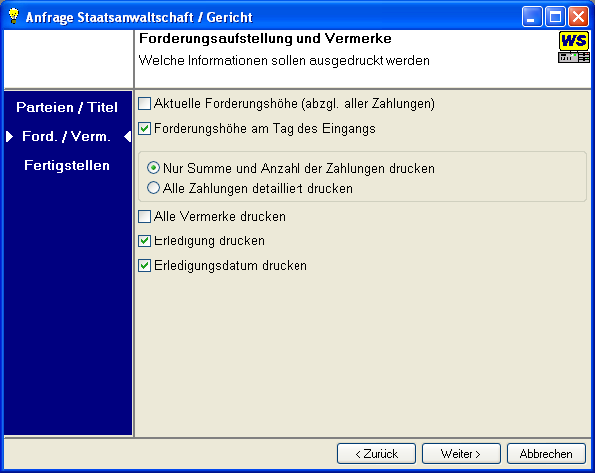Select Nur Summe und Anzahl der Zahlungen radio
Viewport: 595px width, 474px height.
coord(153,168)
